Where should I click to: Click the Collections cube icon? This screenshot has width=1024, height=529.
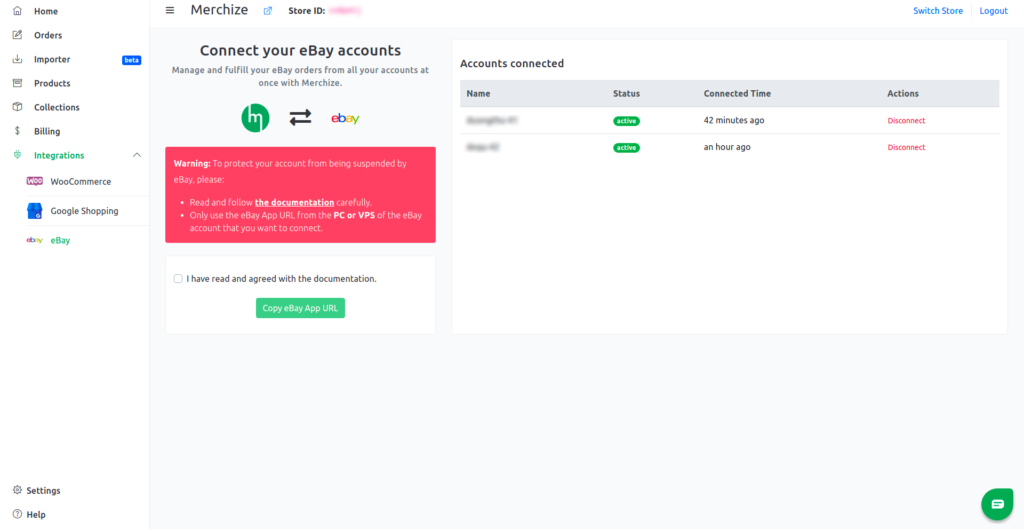coord(18,107)
